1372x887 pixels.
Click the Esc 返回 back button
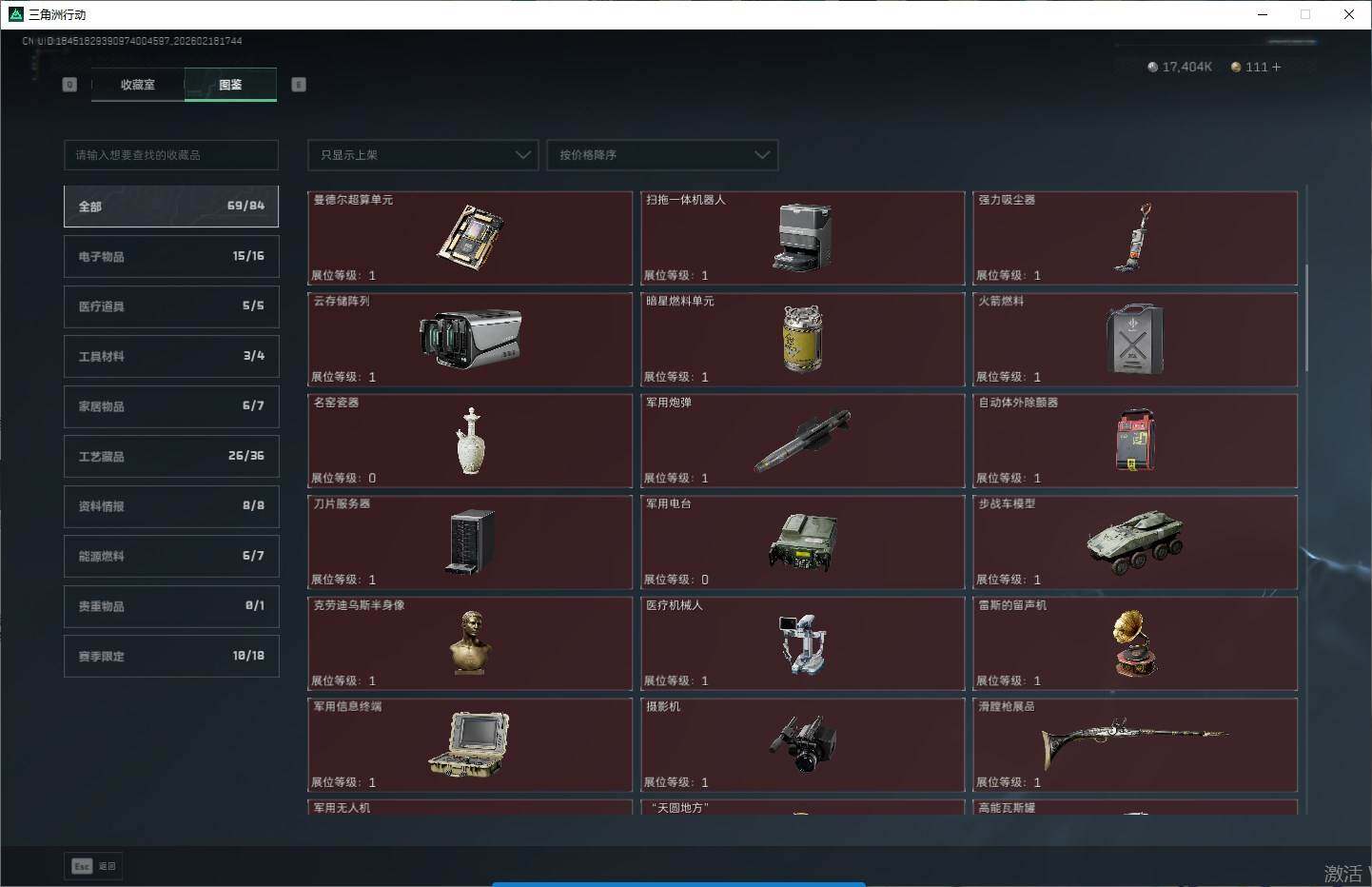coord(93,866)
